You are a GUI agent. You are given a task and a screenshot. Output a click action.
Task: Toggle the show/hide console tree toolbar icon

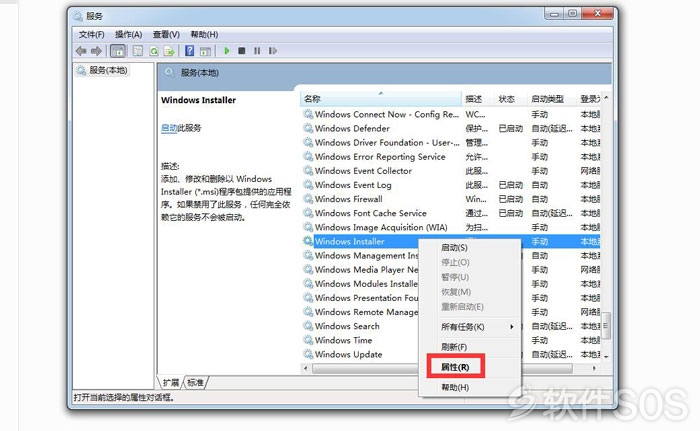click(x=118, y=51)
